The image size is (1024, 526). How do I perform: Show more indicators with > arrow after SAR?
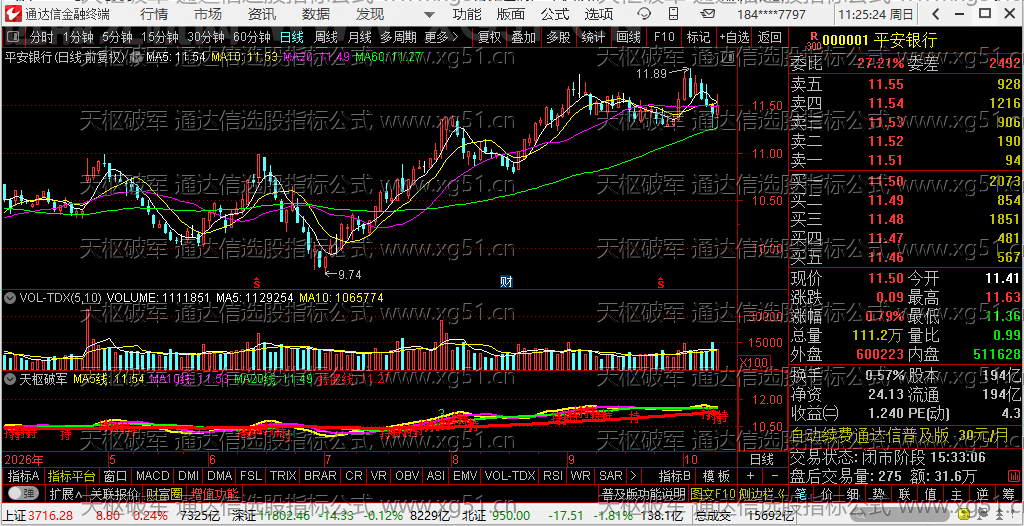tap(632, 476)
